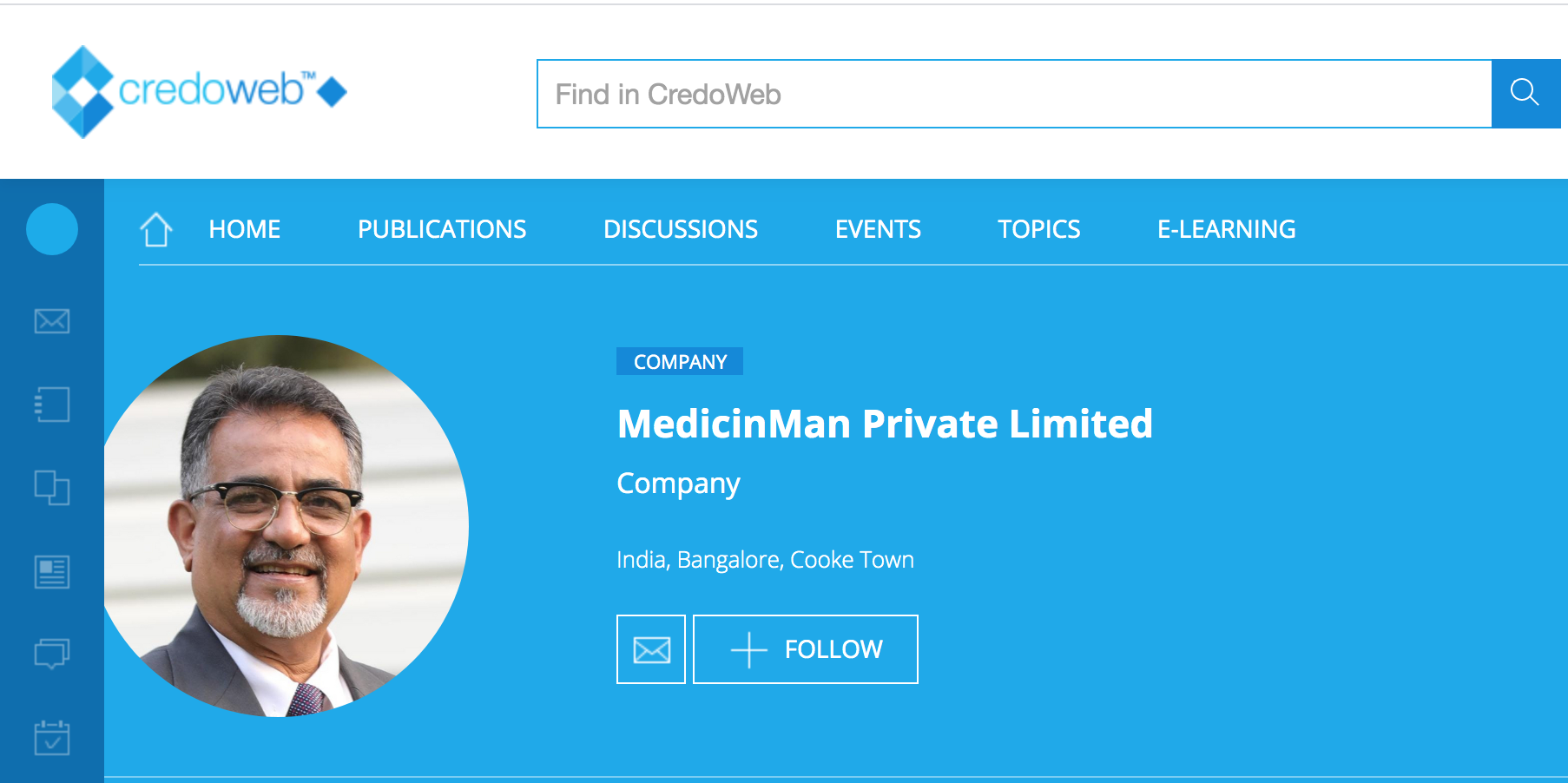Click the search magnifier button

tap(1525, 94)
